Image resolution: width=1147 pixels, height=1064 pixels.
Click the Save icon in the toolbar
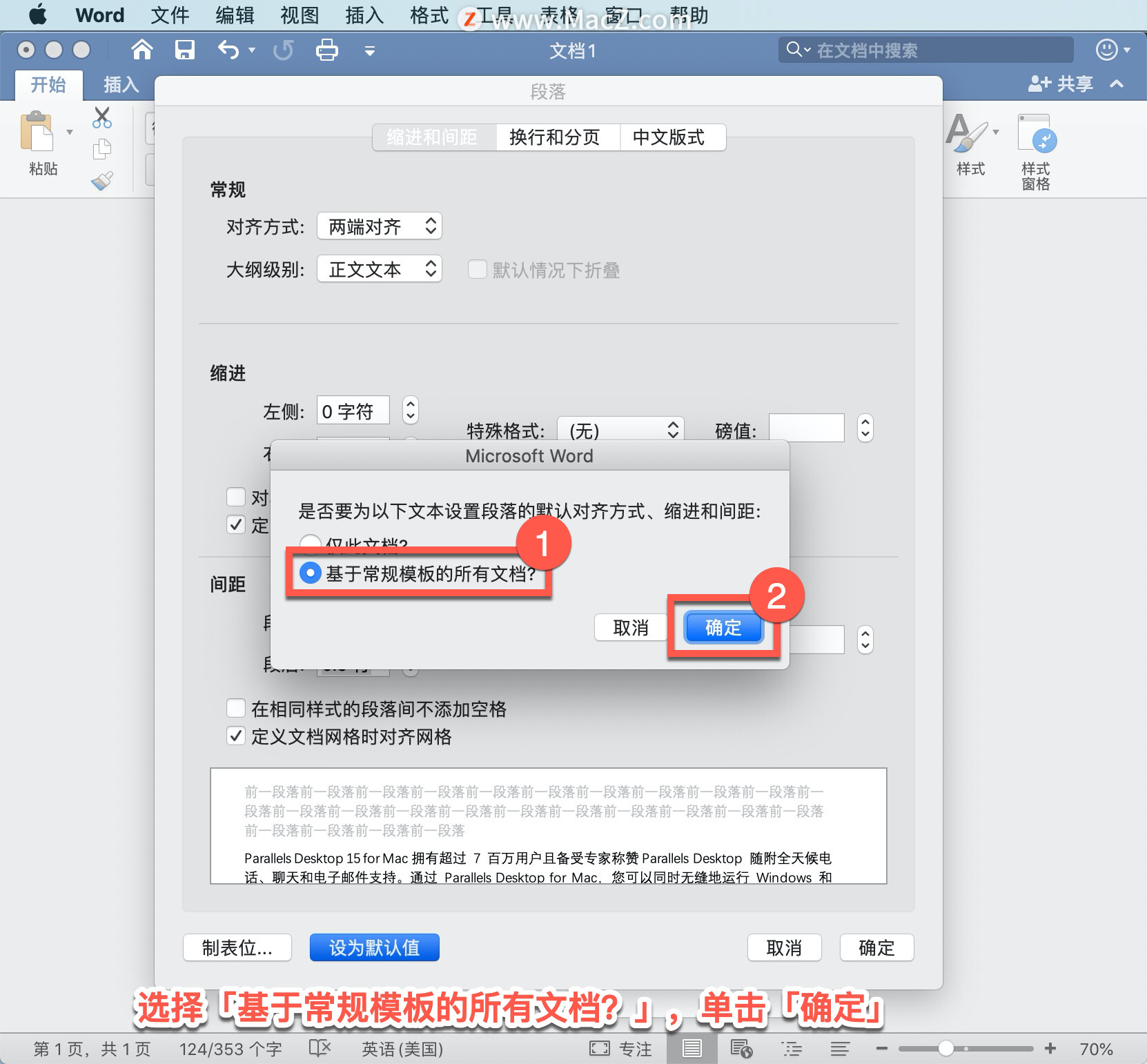[x=184, y=50]
